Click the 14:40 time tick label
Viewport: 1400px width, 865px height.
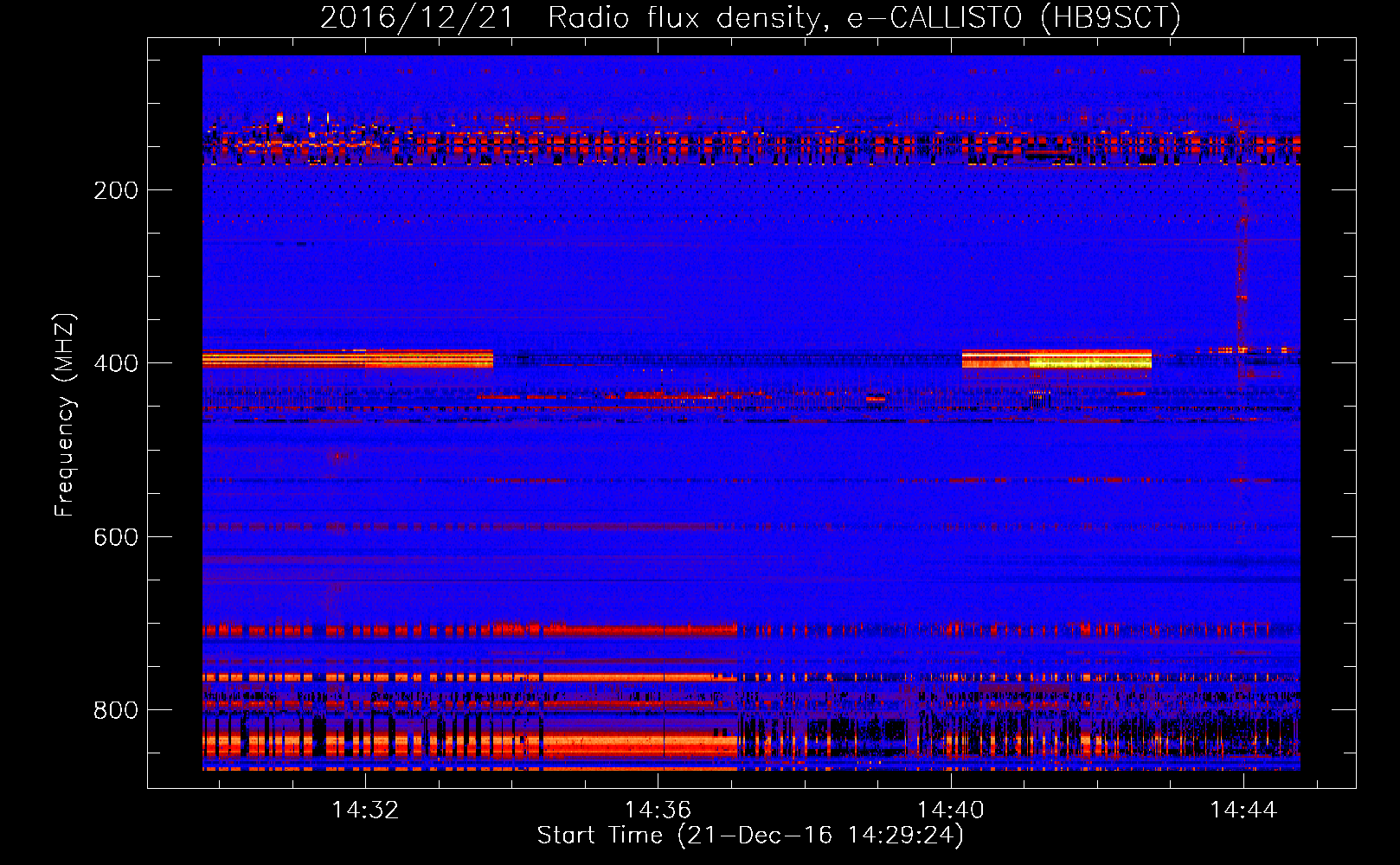(950, 811)
